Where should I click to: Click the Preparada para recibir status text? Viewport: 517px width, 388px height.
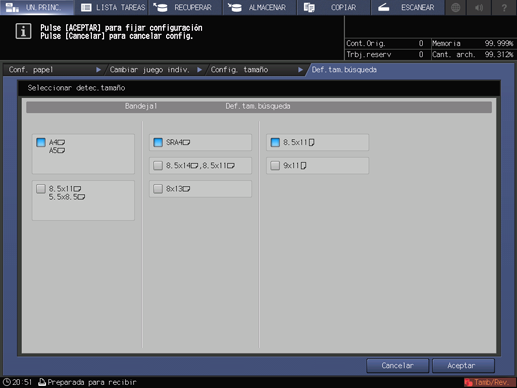click(92, 382)
